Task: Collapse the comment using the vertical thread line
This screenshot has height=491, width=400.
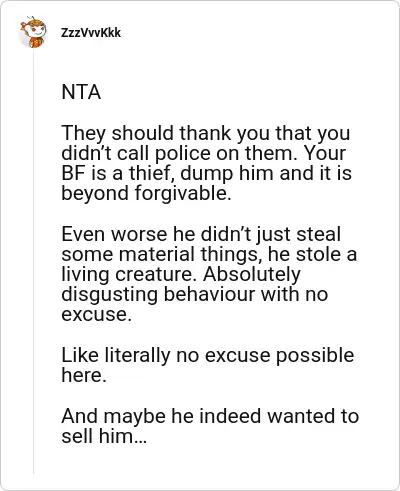Action: point(34,262)
